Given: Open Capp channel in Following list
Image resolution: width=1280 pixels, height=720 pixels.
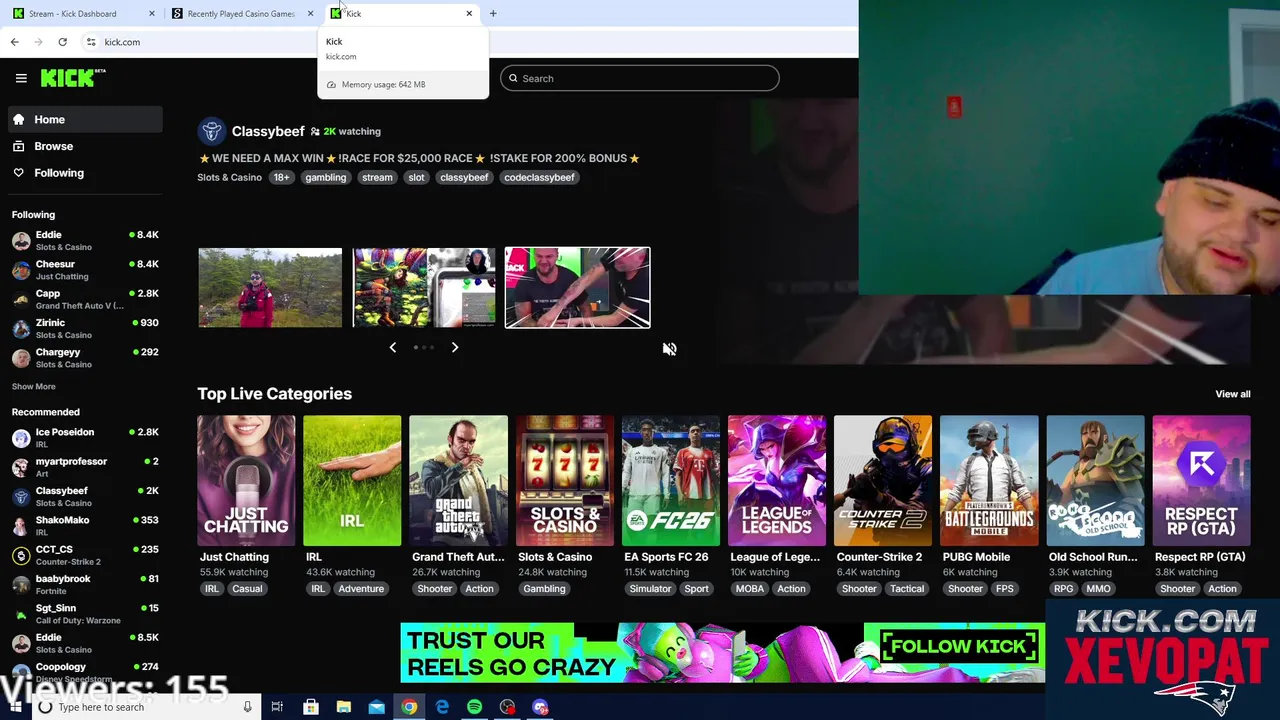Looking at the screenshot, I should tap(85, 299).
